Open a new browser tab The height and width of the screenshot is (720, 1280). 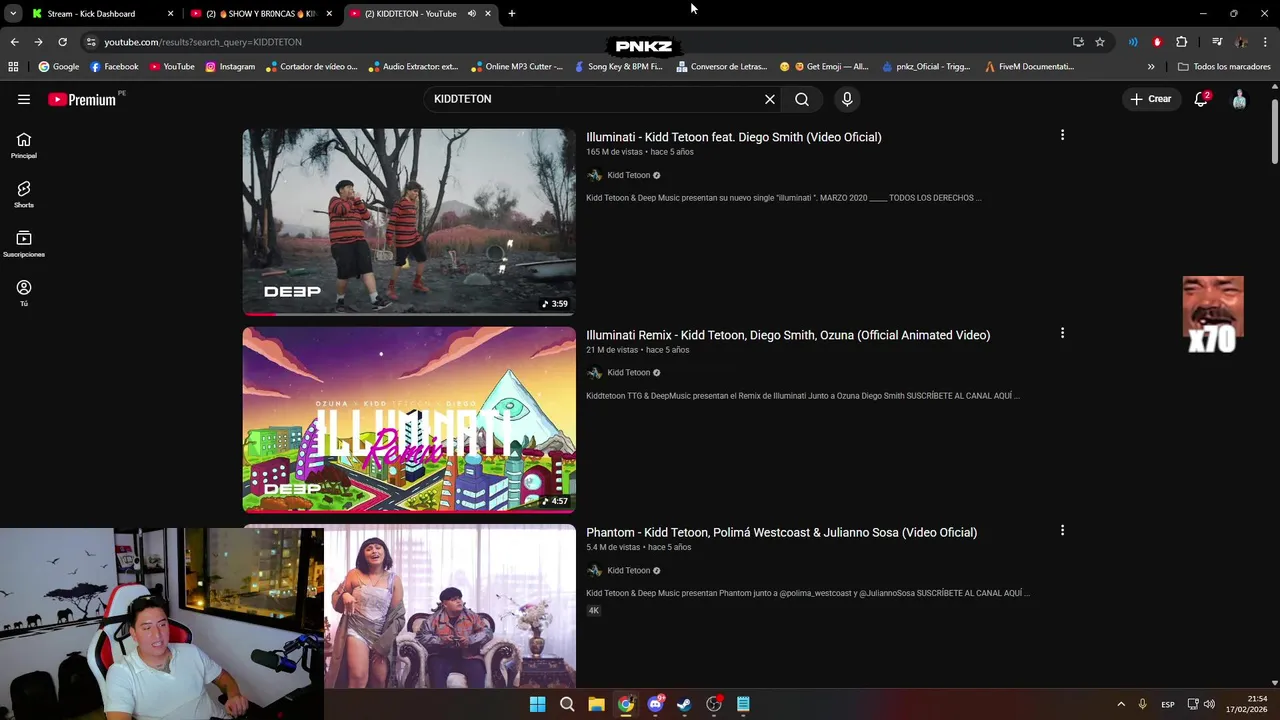(512, 14)
